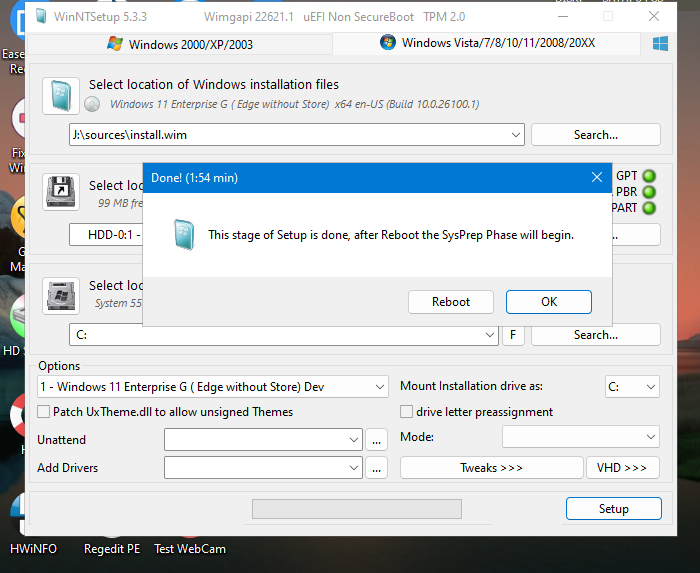Click the Reboot button in dialog
Viewport: 700px width, 573px height.
point(450,302)
